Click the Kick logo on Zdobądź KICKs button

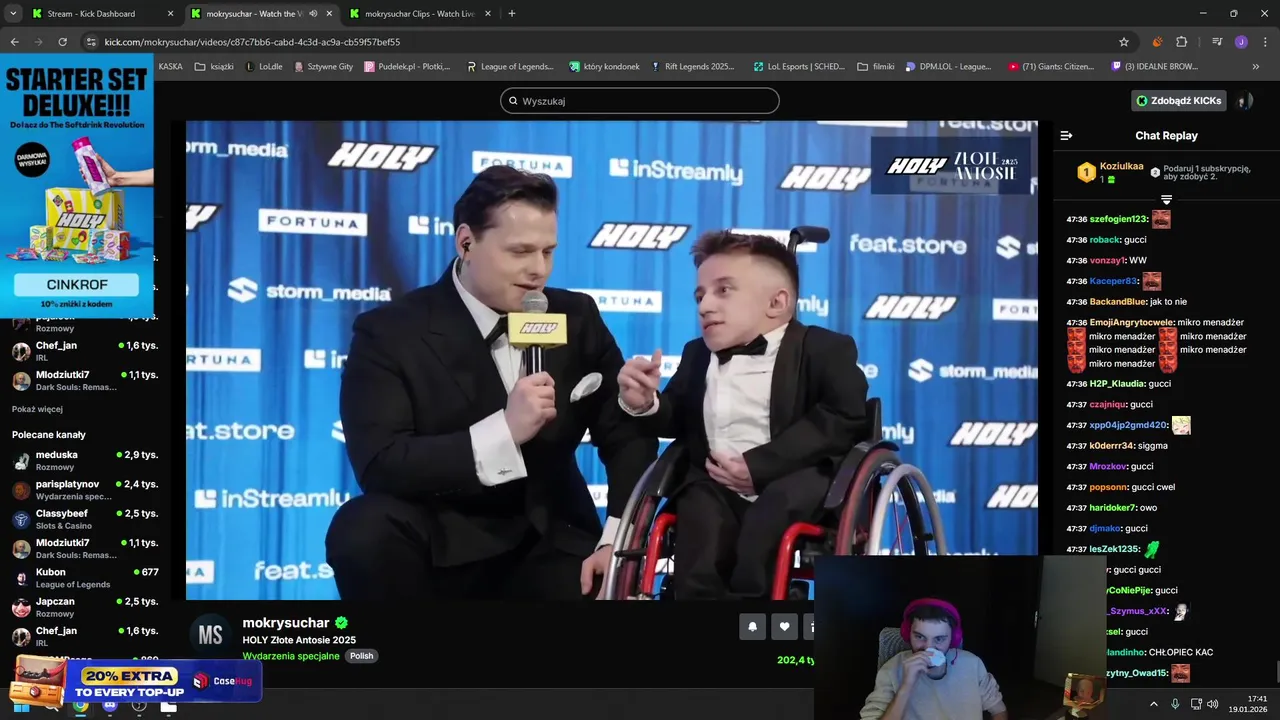pos(1142,101)
